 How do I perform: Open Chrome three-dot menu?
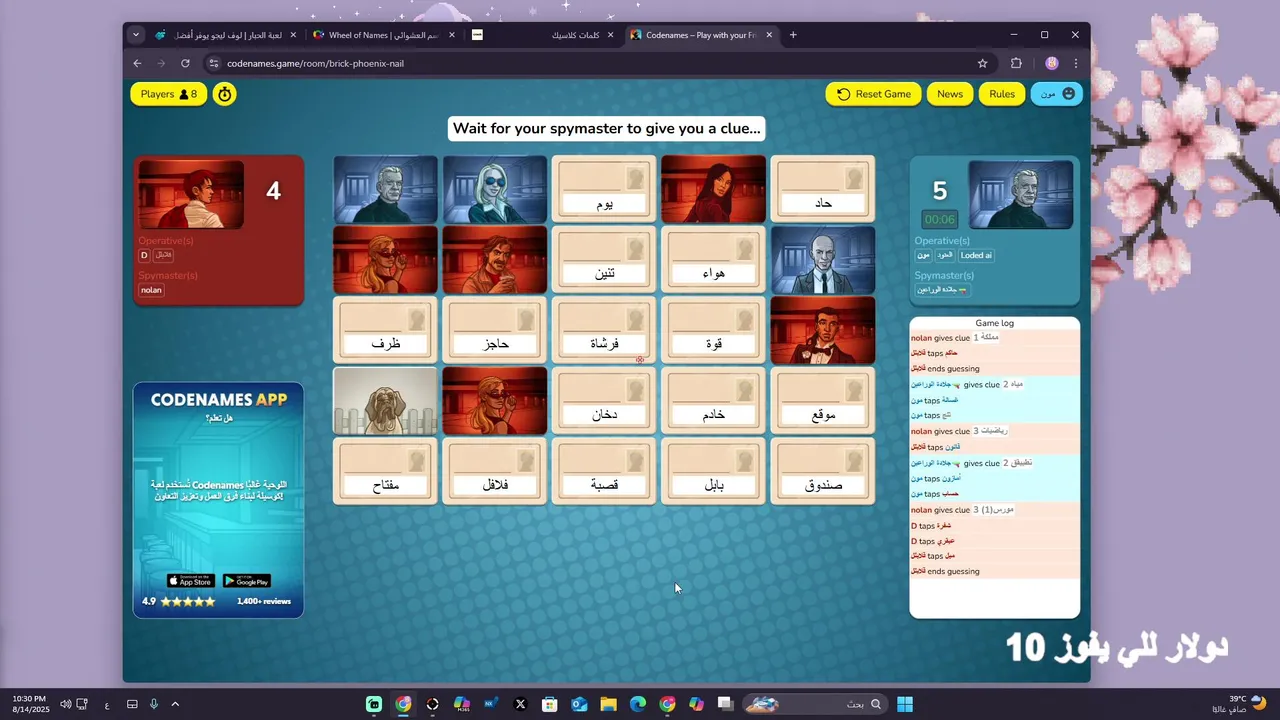point(1076,63)
